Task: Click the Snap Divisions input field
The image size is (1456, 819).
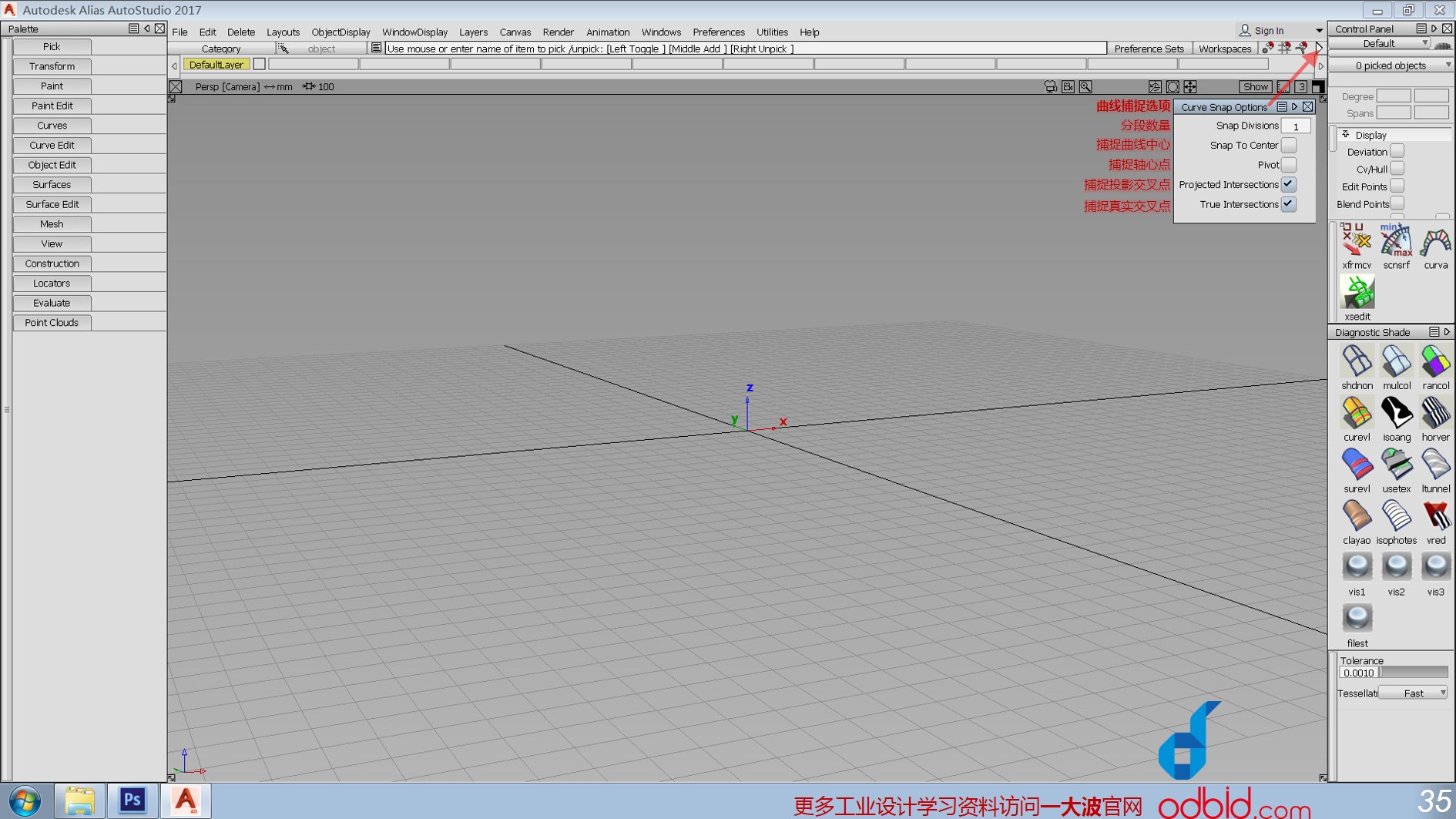Action: (1296, 126)
